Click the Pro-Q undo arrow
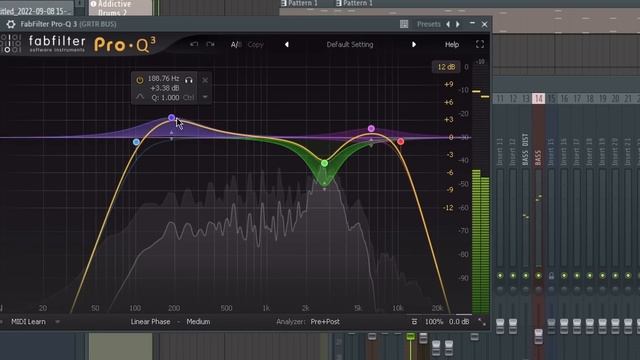640x360 pixels. 194,44
